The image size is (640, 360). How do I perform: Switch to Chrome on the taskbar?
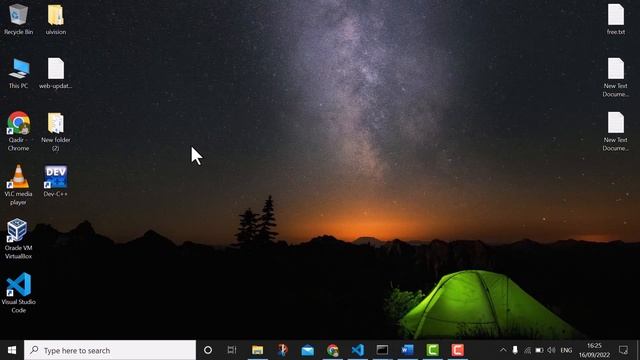click(333, 350)
